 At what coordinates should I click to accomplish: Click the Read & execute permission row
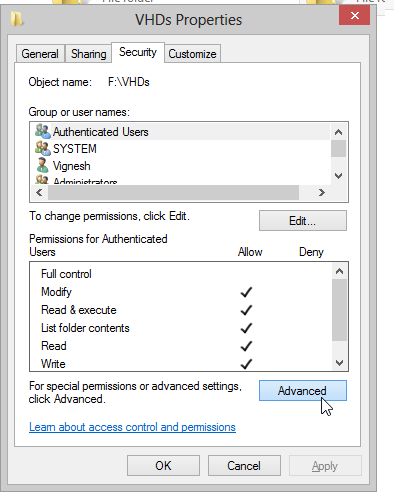click(181, 310)
